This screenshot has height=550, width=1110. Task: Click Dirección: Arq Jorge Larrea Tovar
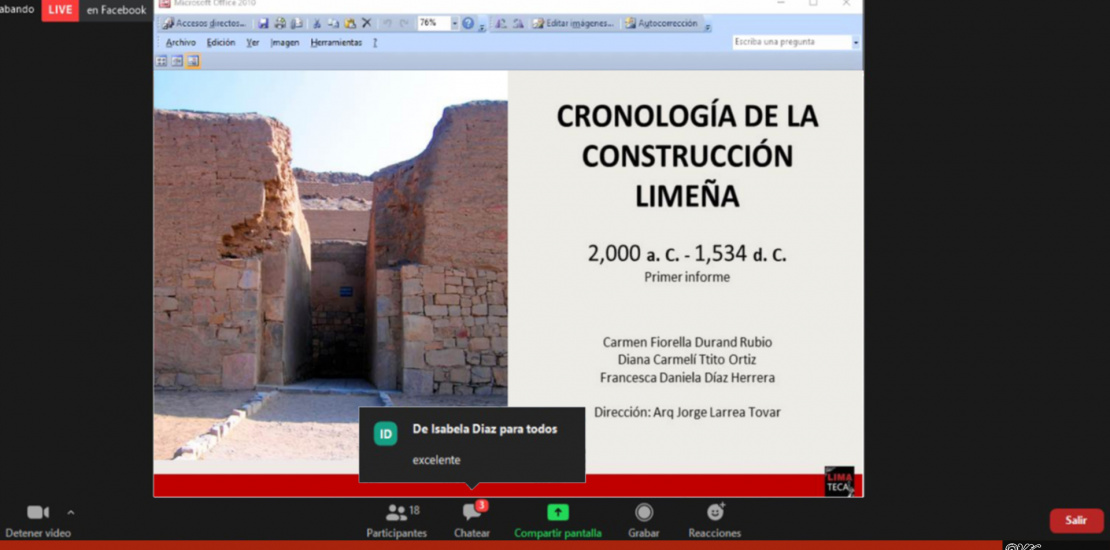click(x=687, y=412)
